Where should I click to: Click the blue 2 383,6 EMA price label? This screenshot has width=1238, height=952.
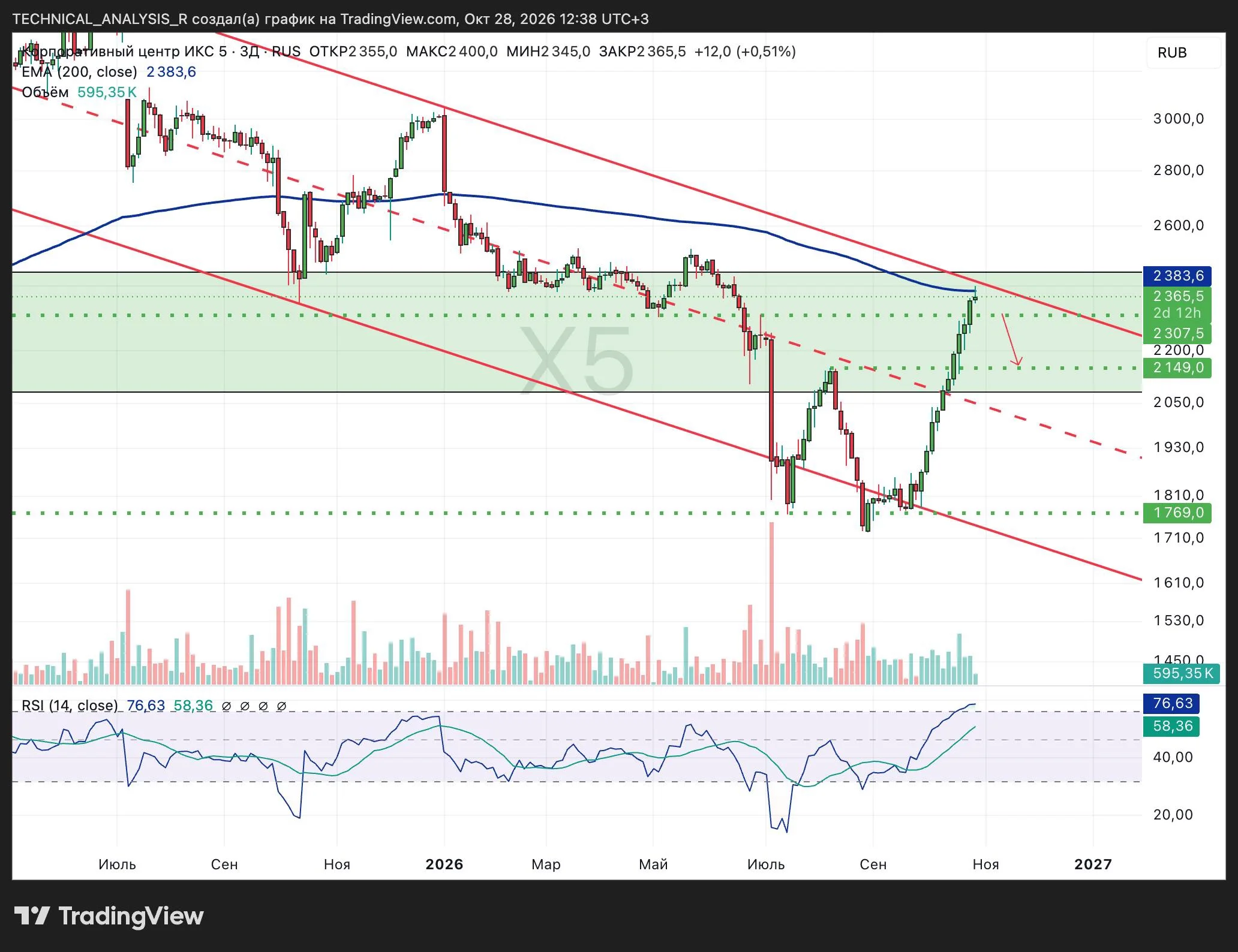[x=1177, y=276]
